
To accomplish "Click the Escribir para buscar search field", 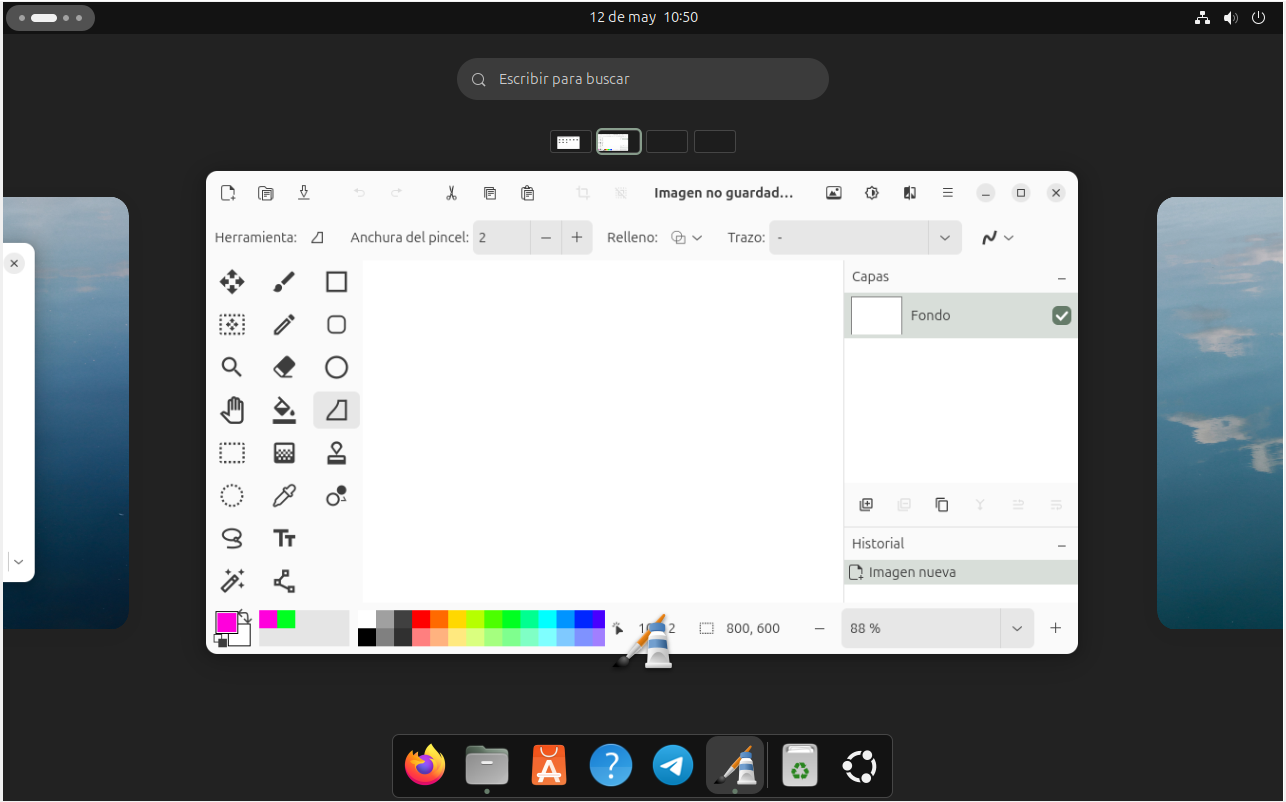I will (643, 79).
